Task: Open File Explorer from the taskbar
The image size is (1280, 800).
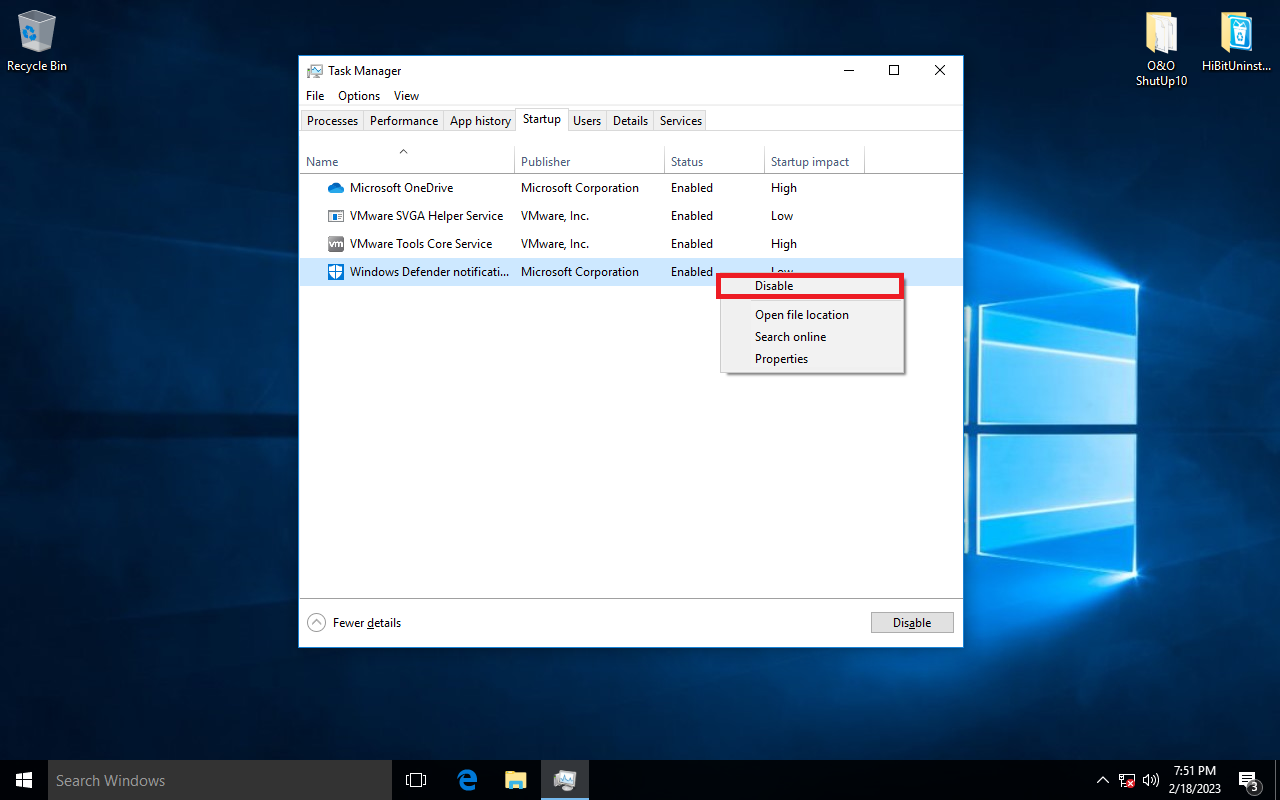Action: click(x=516, y=780)
